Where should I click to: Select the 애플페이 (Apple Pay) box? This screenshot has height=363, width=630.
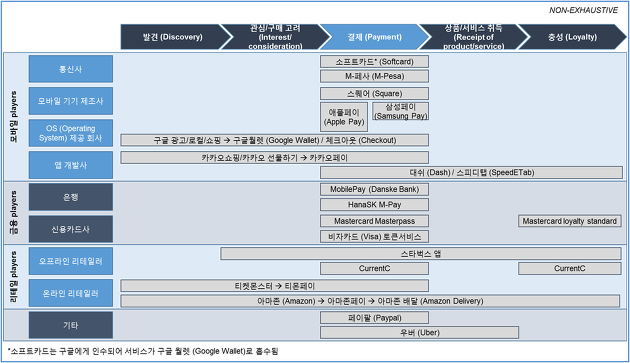(x=344, y=117)
